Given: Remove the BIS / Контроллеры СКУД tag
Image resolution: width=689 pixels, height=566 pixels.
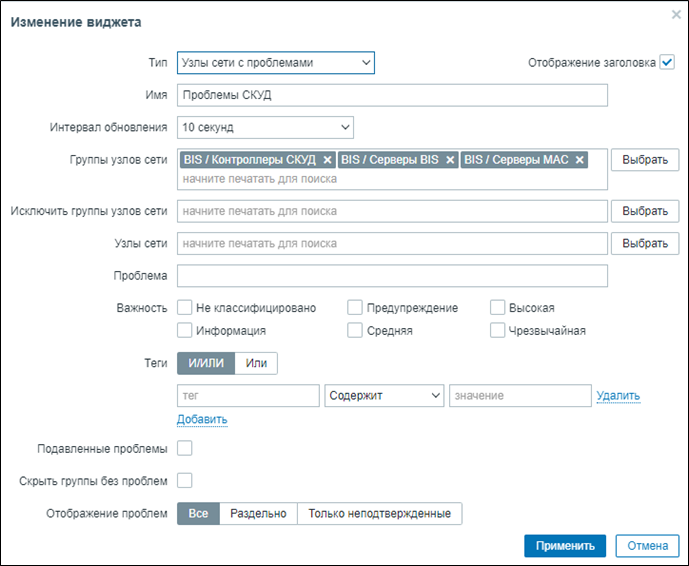Looking at the screenshot, I should (327, 160).
